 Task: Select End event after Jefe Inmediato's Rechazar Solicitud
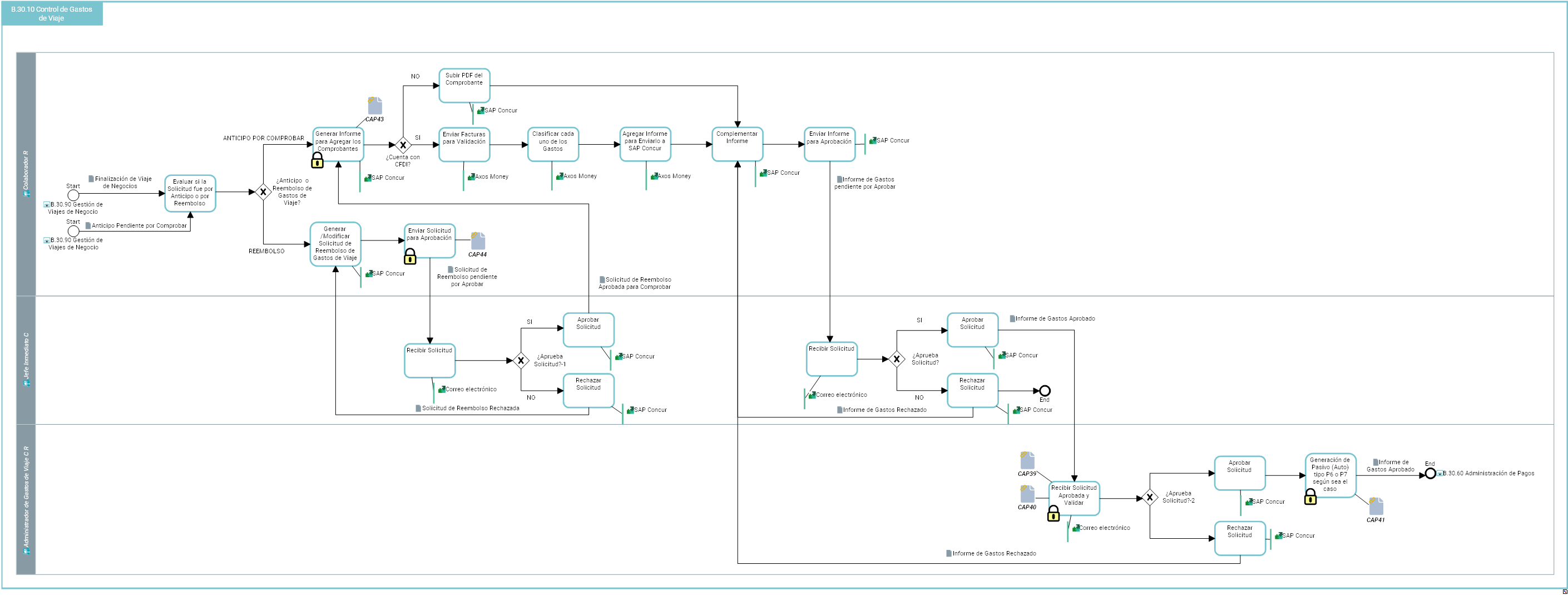(1045, 391)
